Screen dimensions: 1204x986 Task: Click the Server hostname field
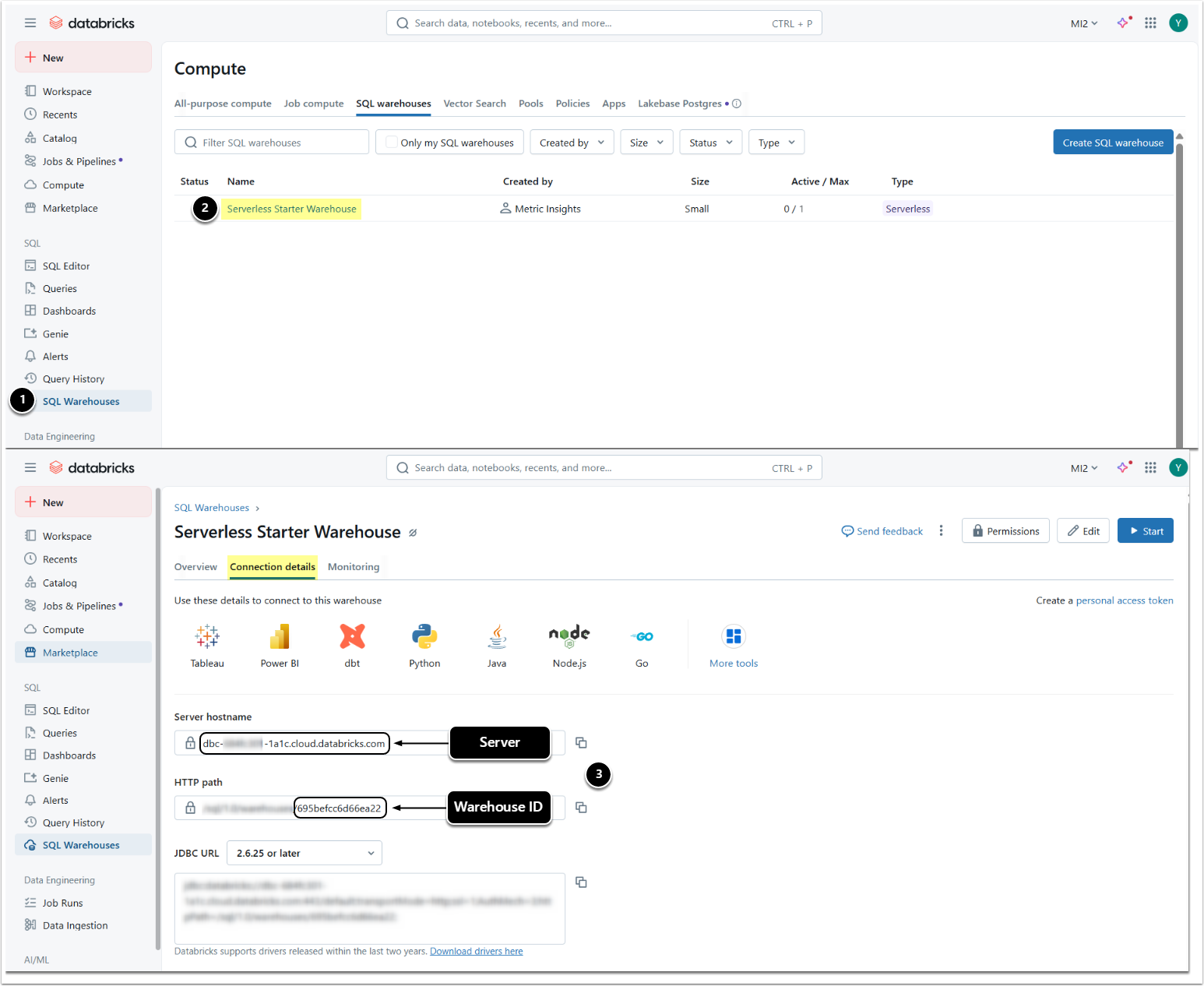[x=370, y=743]
